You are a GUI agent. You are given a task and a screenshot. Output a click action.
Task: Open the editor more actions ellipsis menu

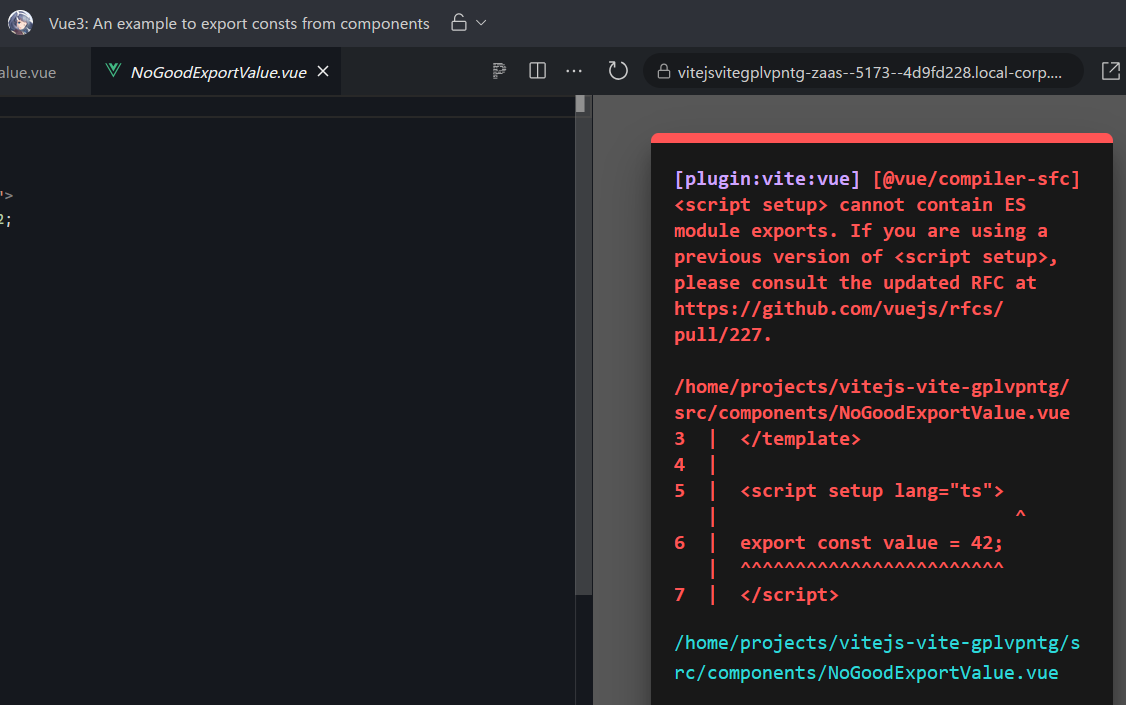(x=574, y=70)
